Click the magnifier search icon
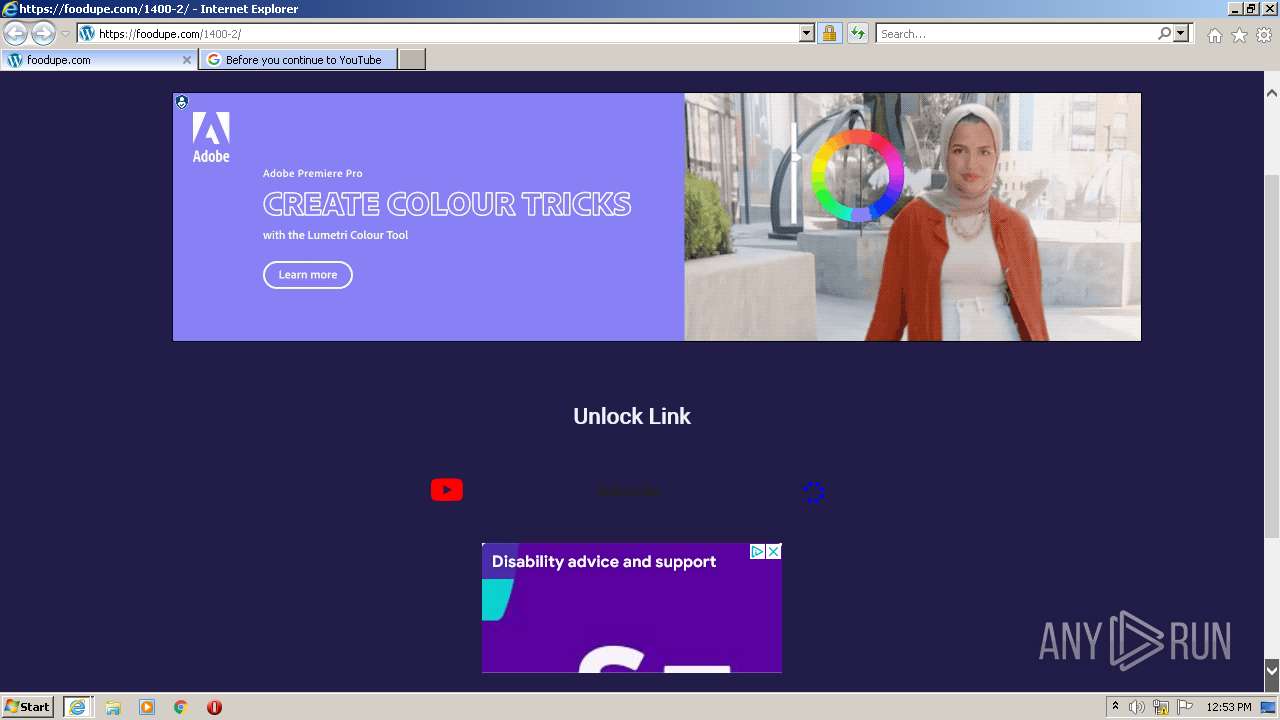 [1164, 34]
